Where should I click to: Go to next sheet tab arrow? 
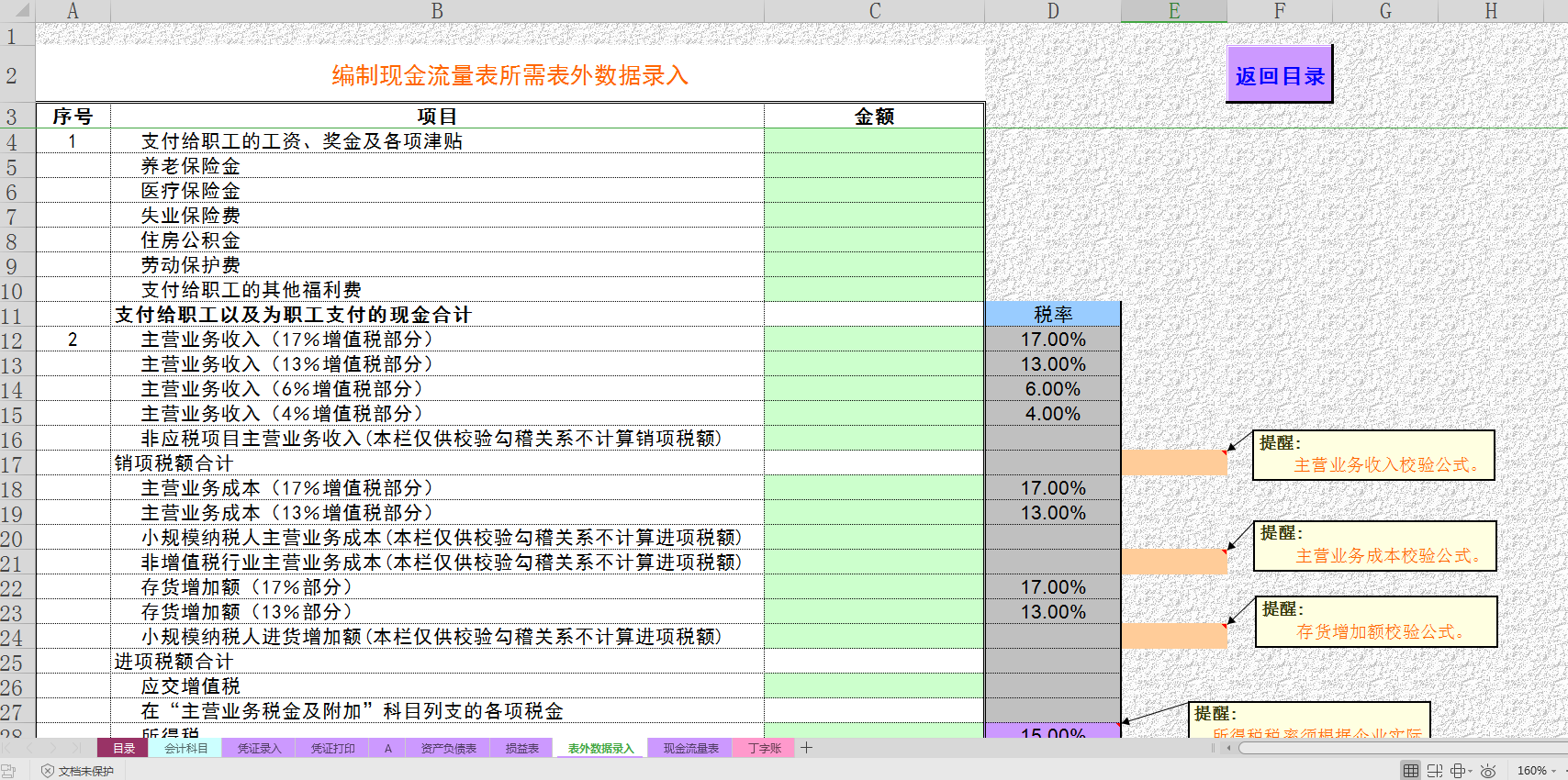53,748
